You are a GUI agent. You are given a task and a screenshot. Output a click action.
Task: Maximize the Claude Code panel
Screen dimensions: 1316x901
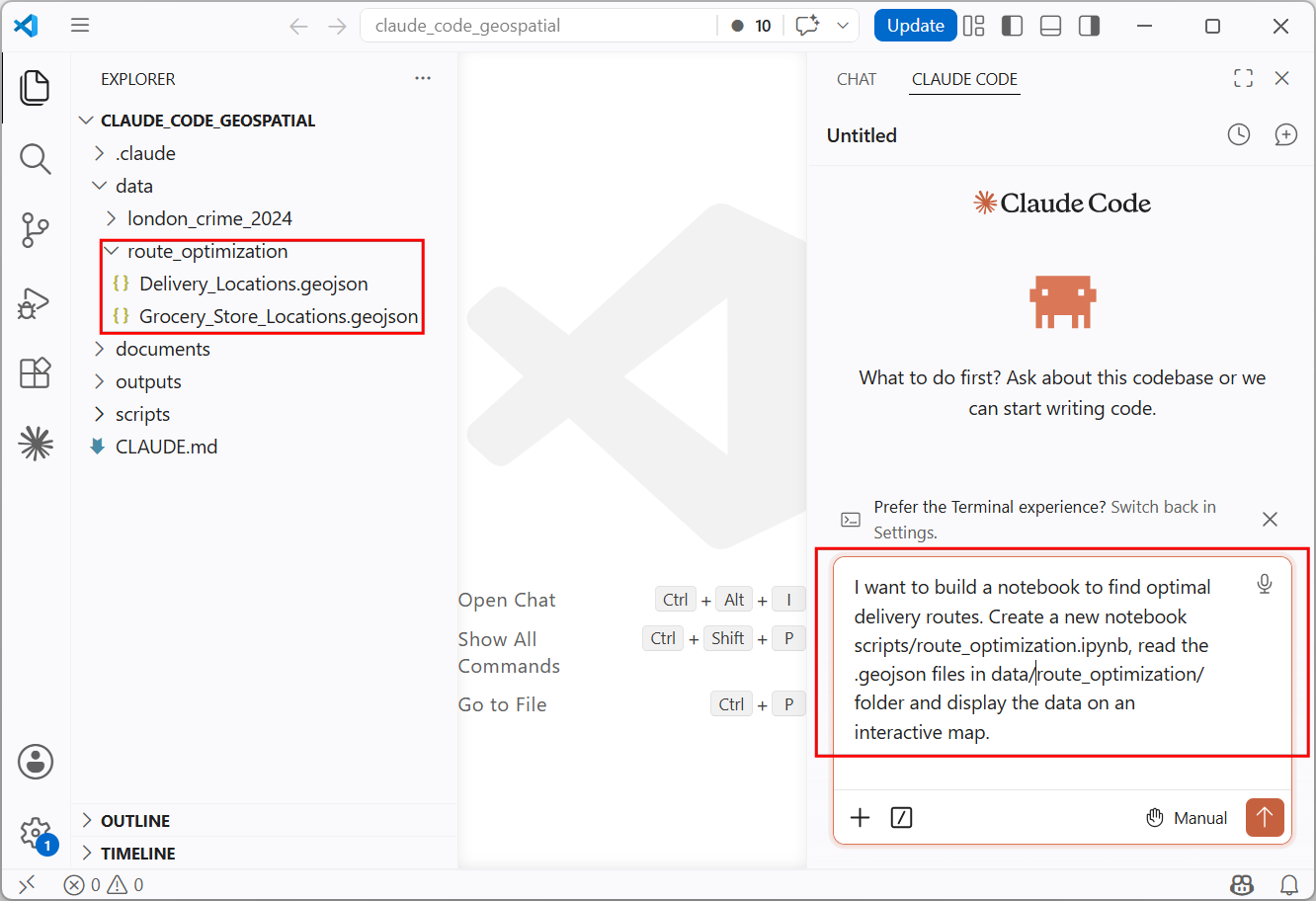click(1244, 78)
